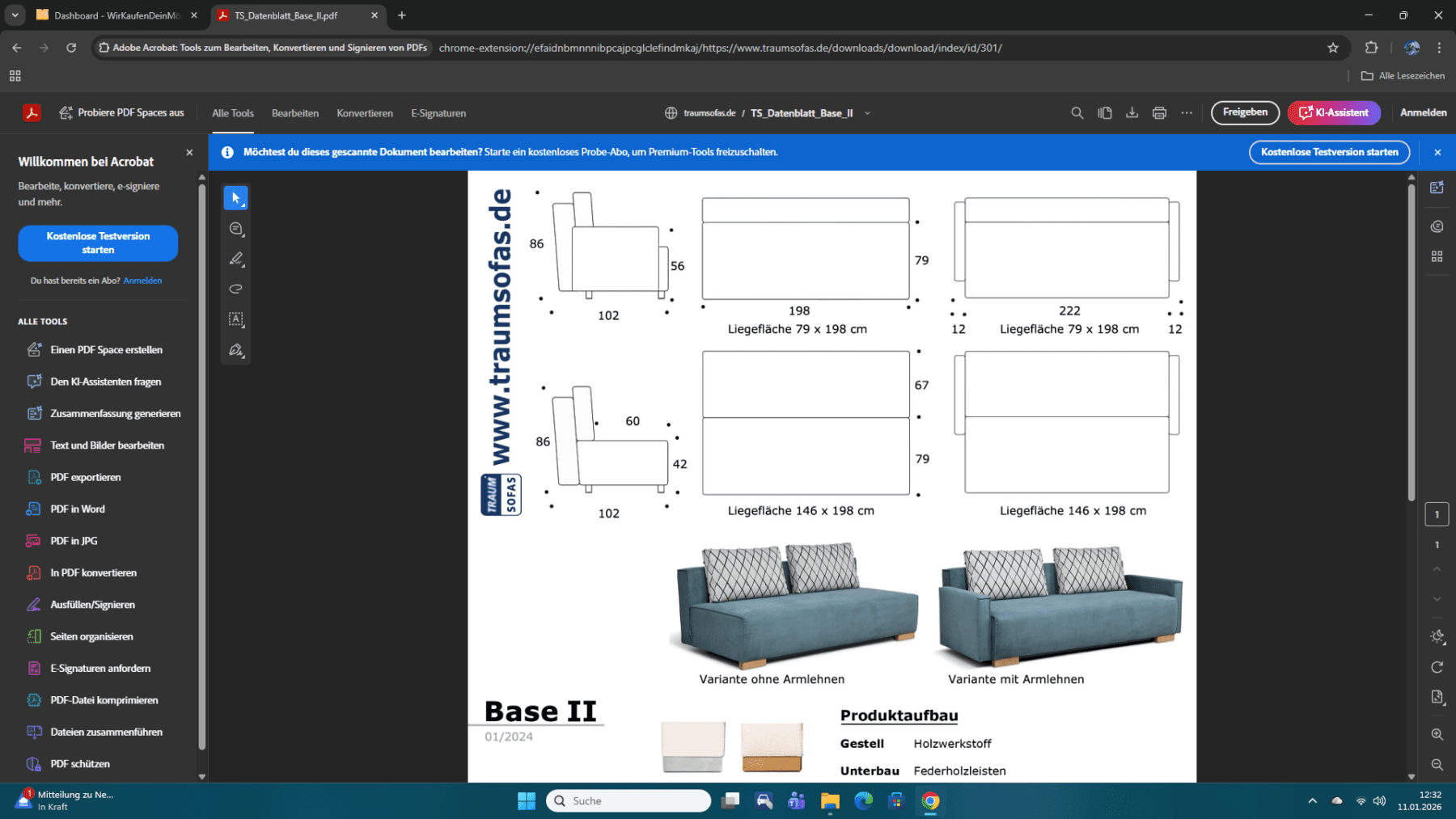
Task: Open the E-Signaturen tab
Action: 438,113
